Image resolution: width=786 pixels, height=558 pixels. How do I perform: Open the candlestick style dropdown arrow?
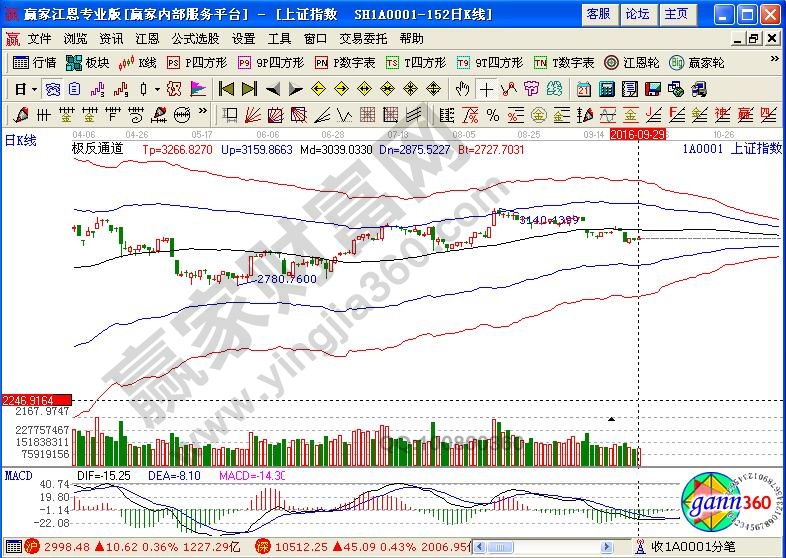click(157, 90)
